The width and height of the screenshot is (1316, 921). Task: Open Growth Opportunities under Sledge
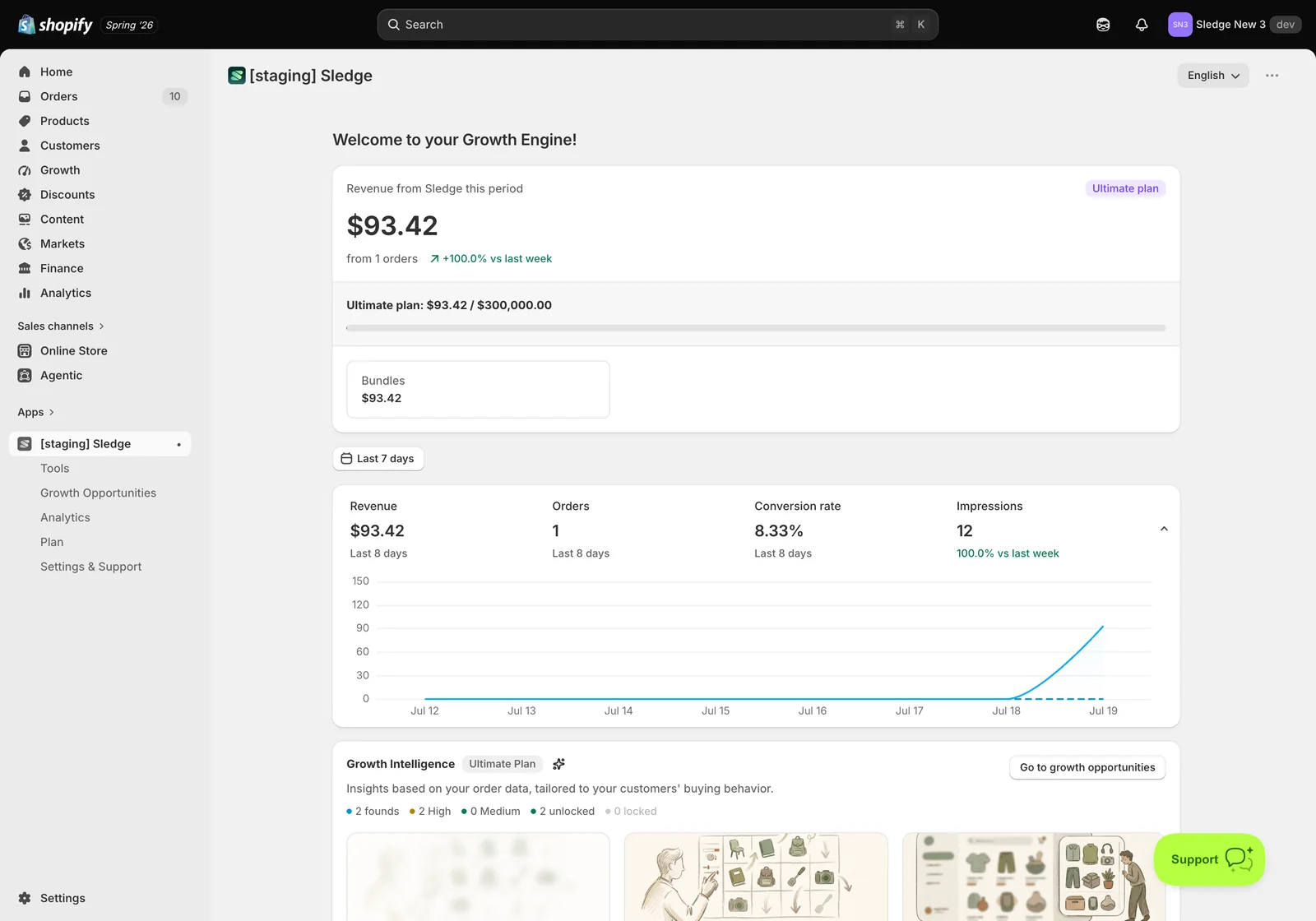point(99,493)
